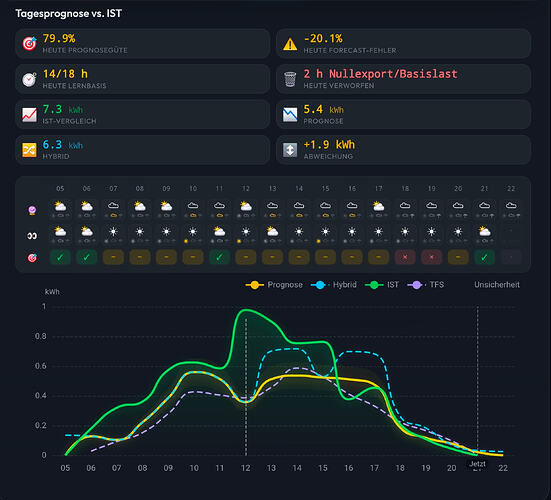Click the 79.9% Prognosegüte card
The width and height of the screenshot is (551, 500).
tap(143, 44)
